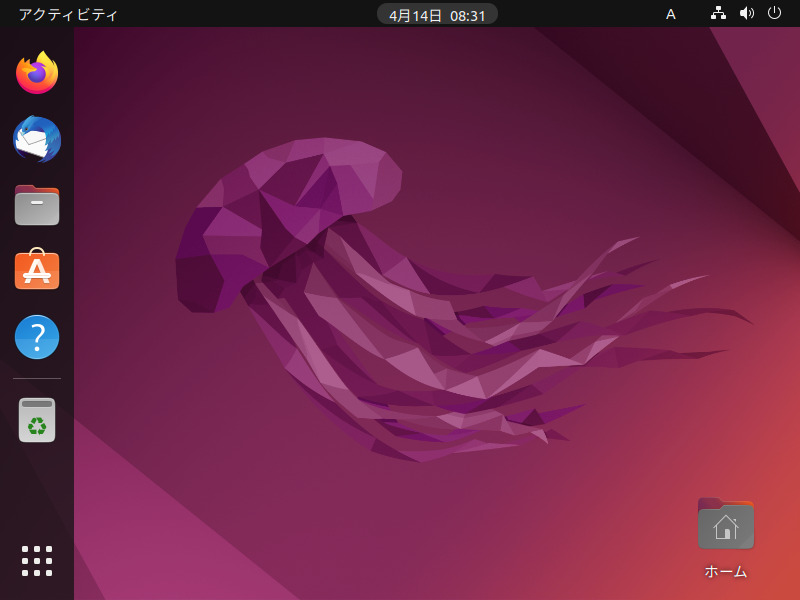Viewport: 800px width, 600px height.
Task: Open Ubuntu Software store
Action: (37, 269)
